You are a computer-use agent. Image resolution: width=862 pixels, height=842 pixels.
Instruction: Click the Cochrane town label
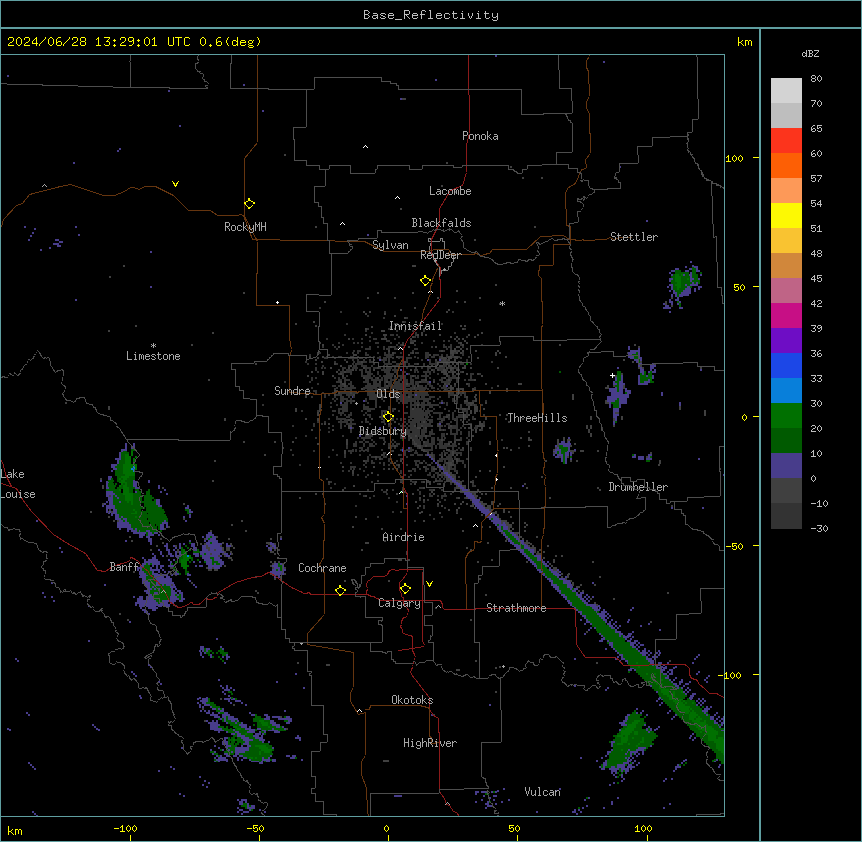[322, 568]
